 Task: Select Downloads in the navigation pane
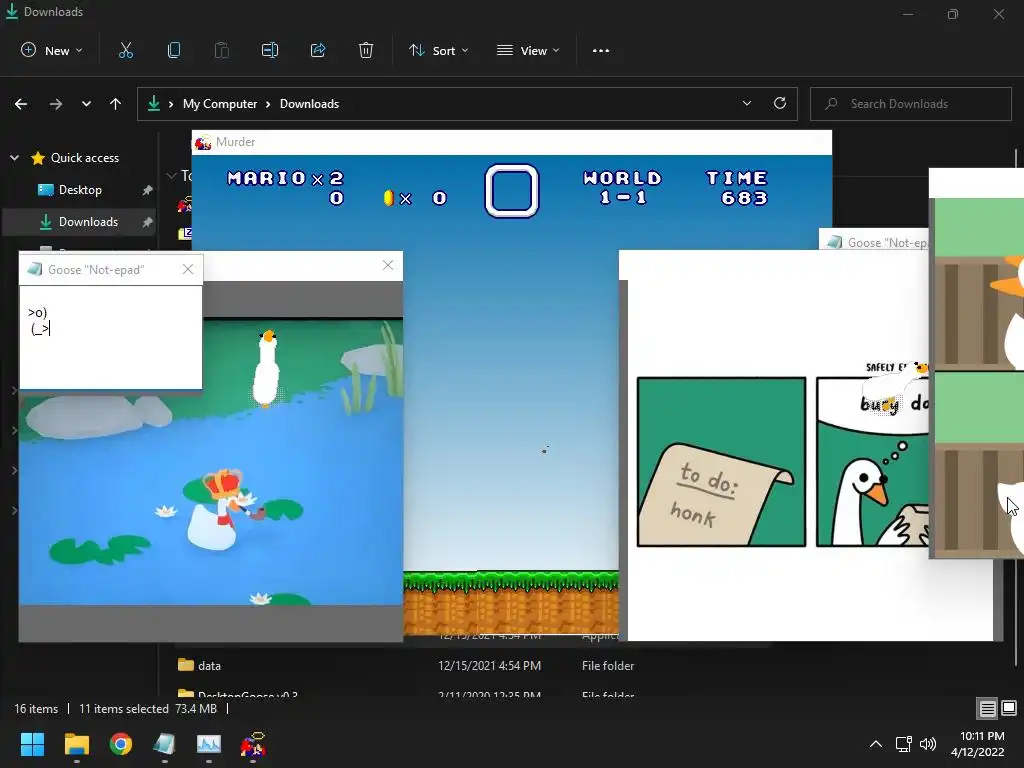point(88,221)
